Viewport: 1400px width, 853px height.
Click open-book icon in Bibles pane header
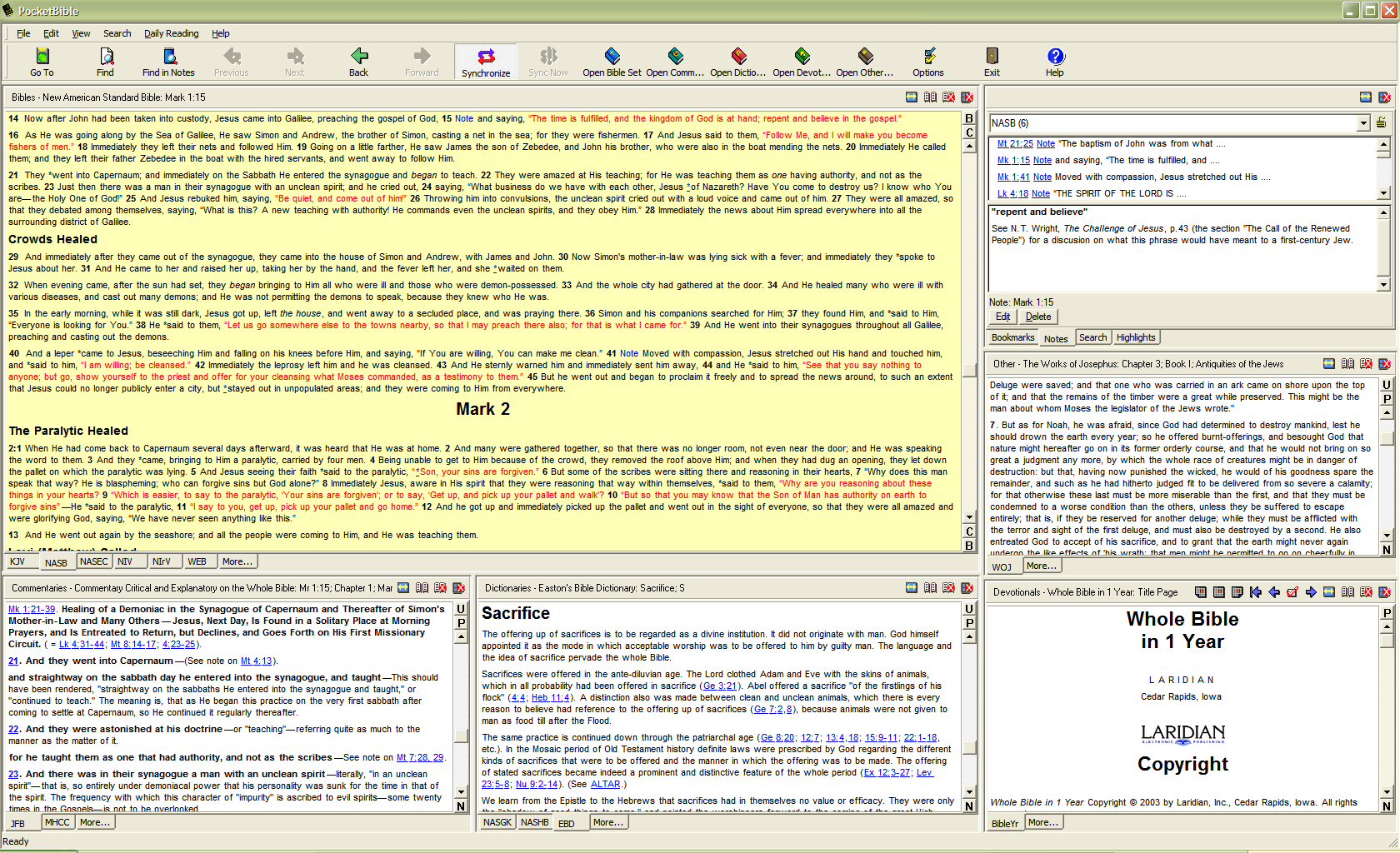pos(930,97)
